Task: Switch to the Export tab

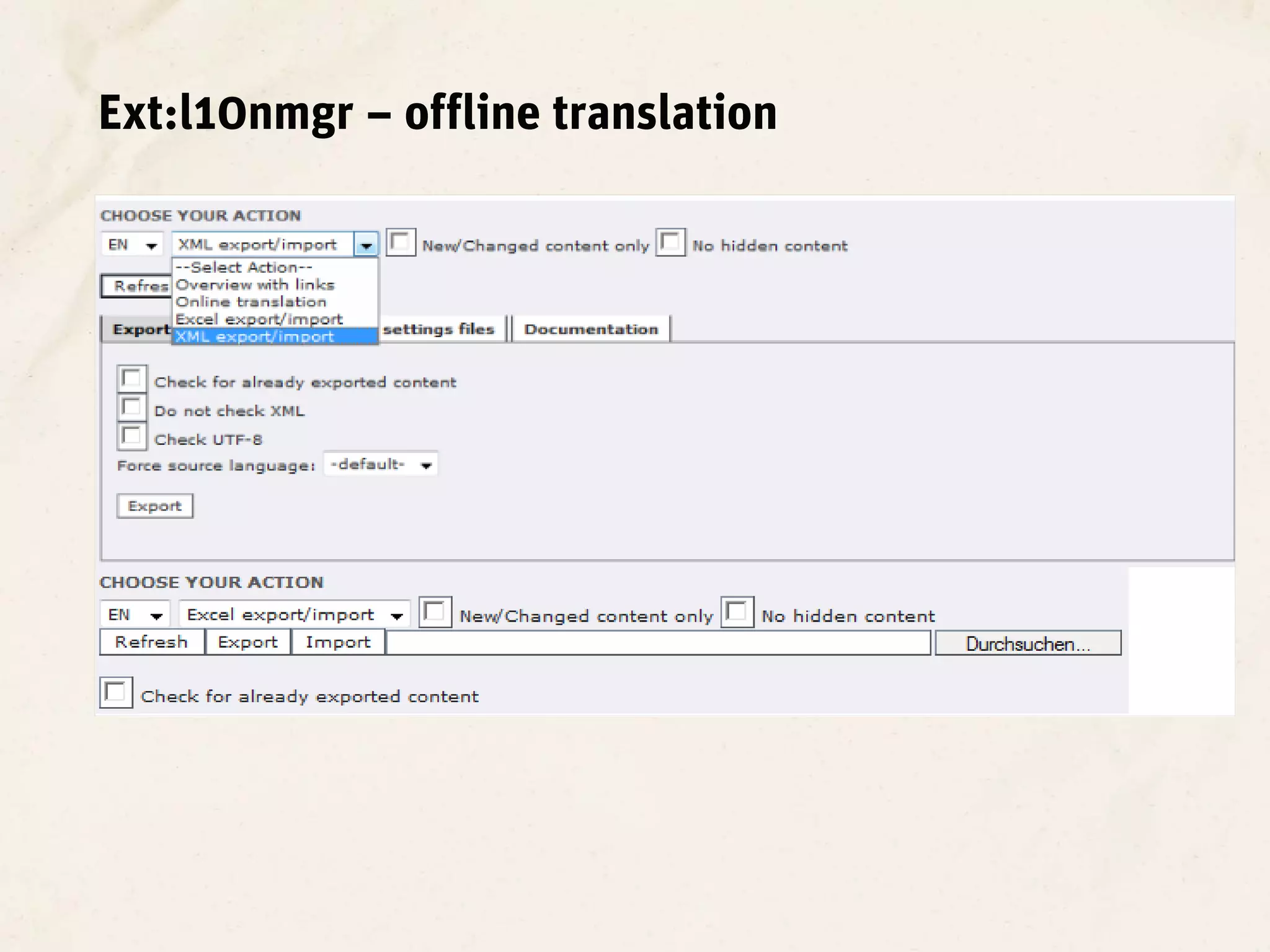Action: click(x=136, y=329)
